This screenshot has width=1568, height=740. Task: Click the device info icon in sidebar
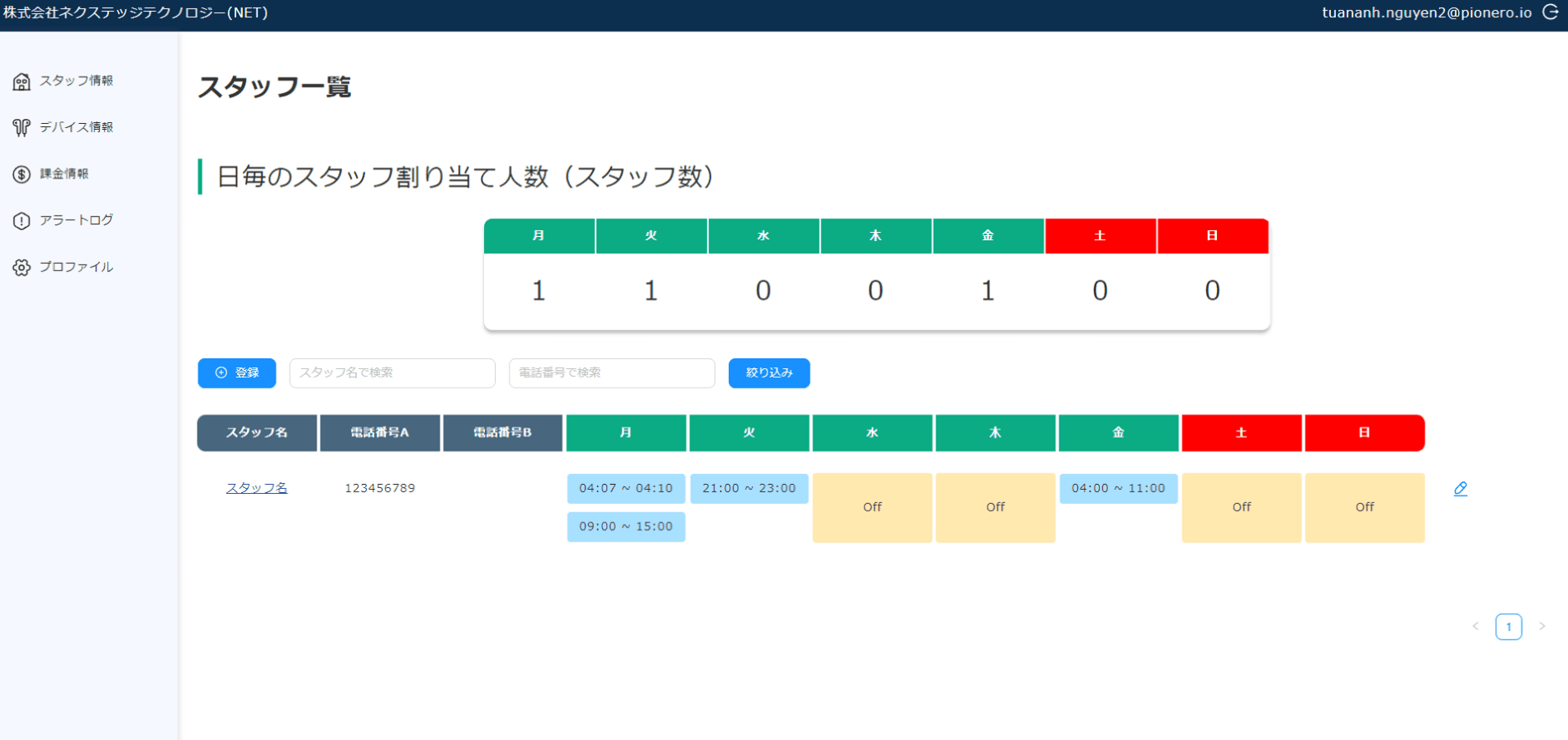coord(22,127)
